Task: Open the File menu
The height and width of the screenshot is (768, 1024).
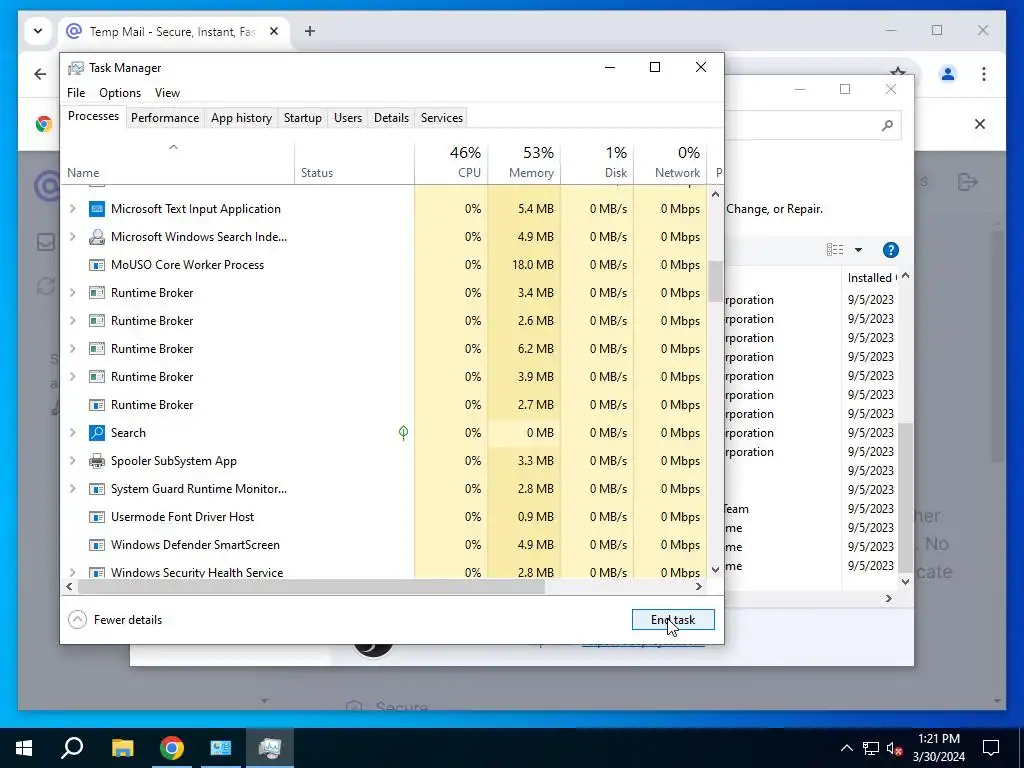Action: pyautogui.click(x=76, y=93)
